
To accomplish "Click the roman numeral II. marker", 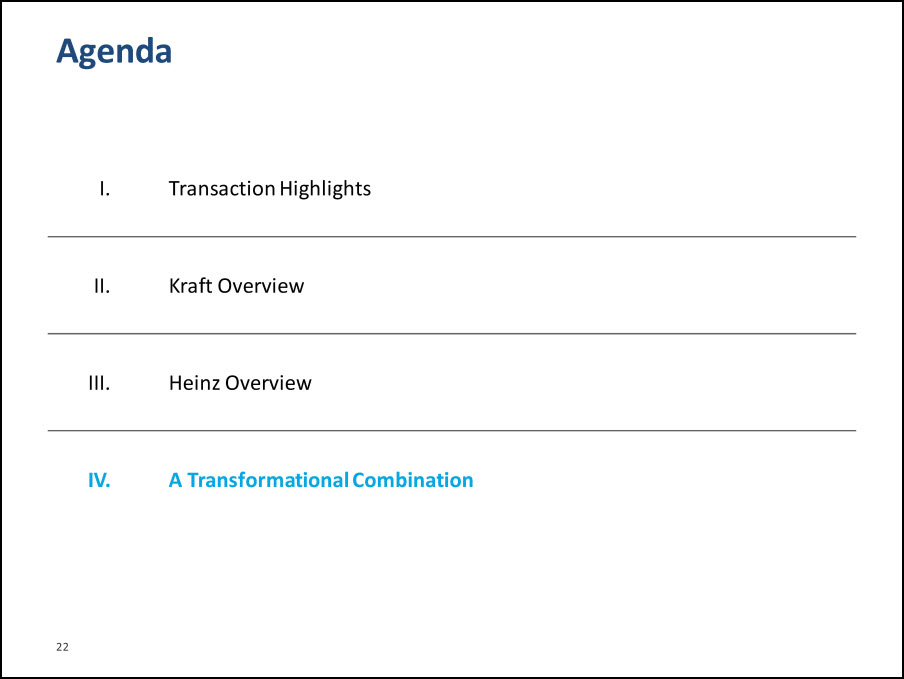I will 101,286.
